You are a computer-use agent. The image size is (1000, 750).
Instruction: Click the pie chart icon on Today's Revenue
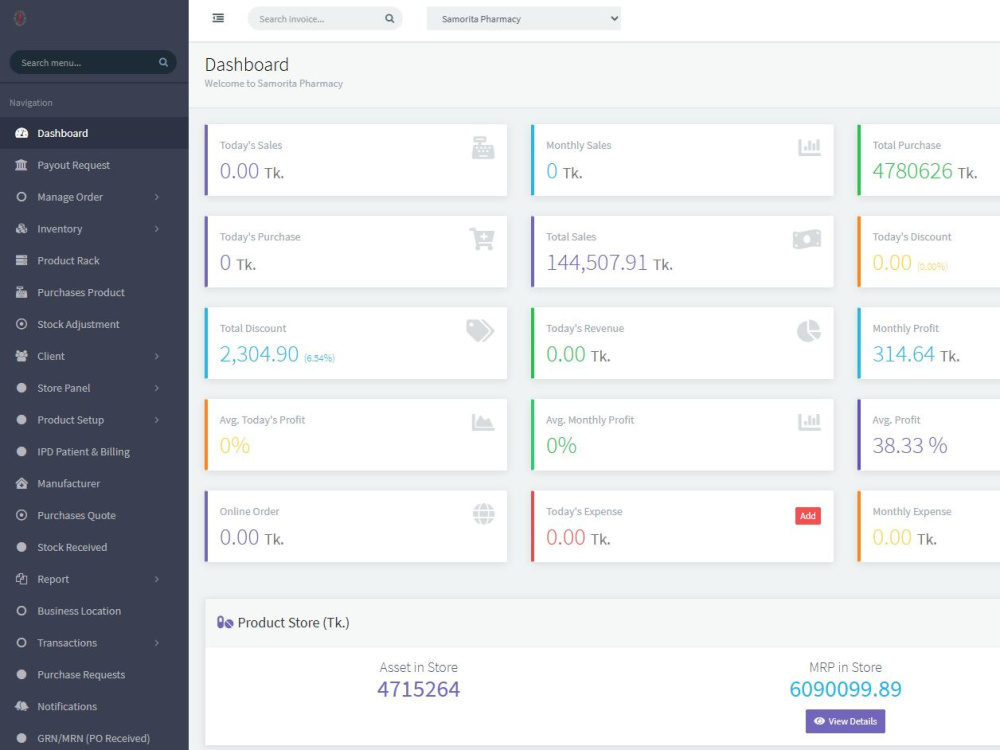tap(809, 330)
